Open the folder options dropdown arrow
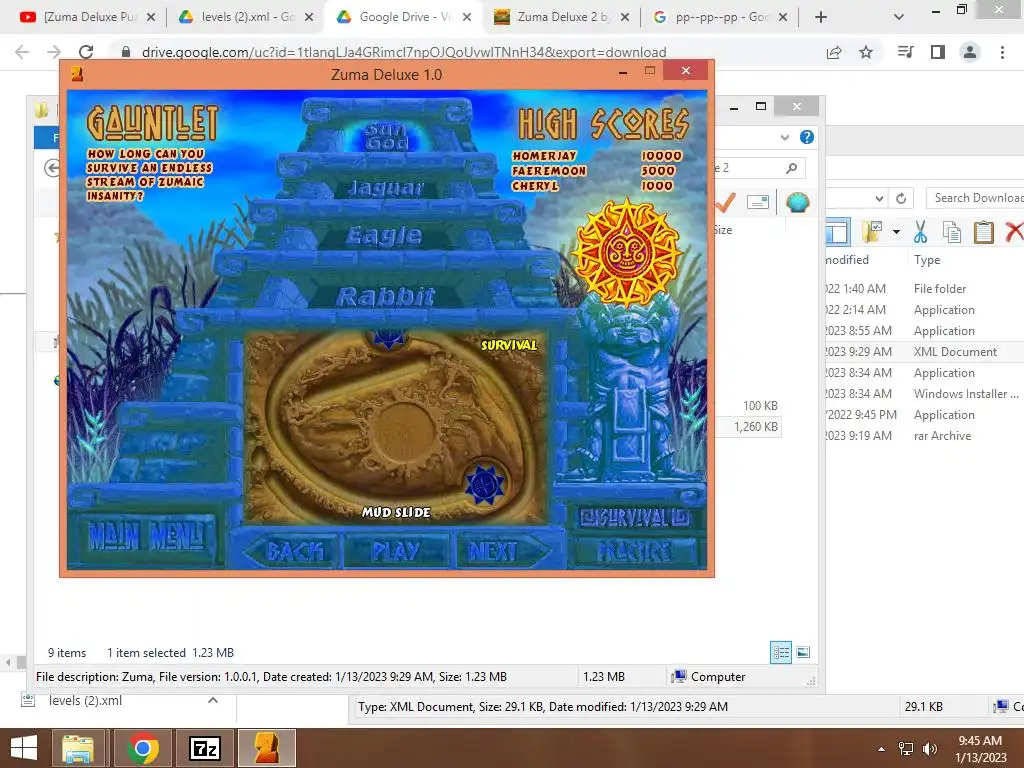This screenshot has height=768, width=1024. point(896,232)
